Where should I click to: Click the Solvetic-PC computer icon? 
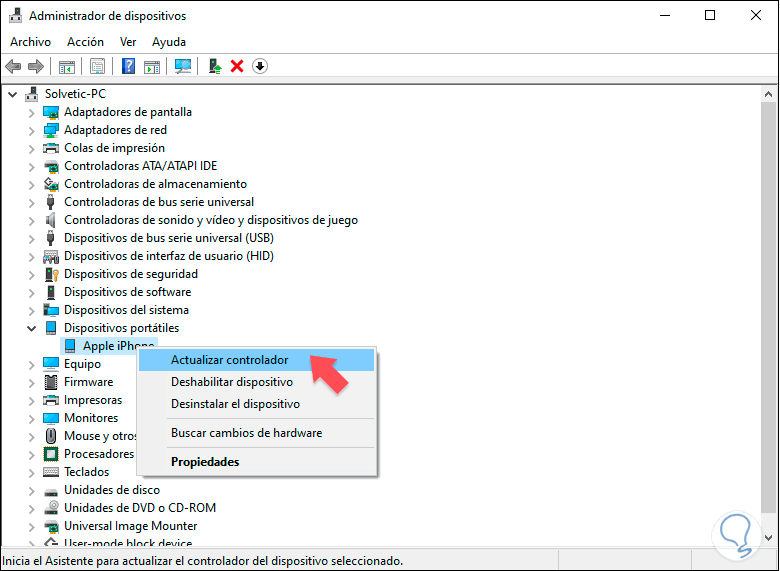[x=32, y=94]
